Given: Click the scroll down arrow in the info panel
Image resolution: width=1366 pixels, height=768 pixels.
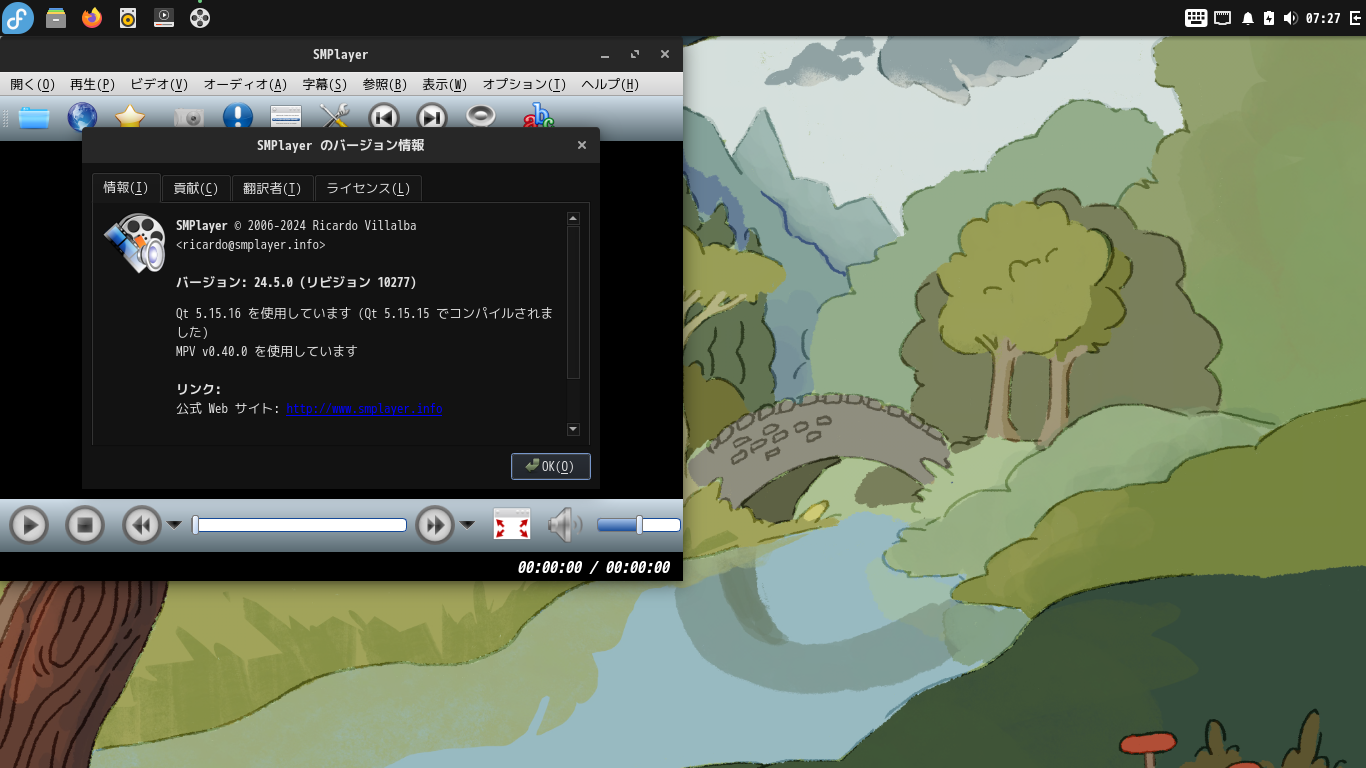Looking at the screenshot, I should coord(573,429).
